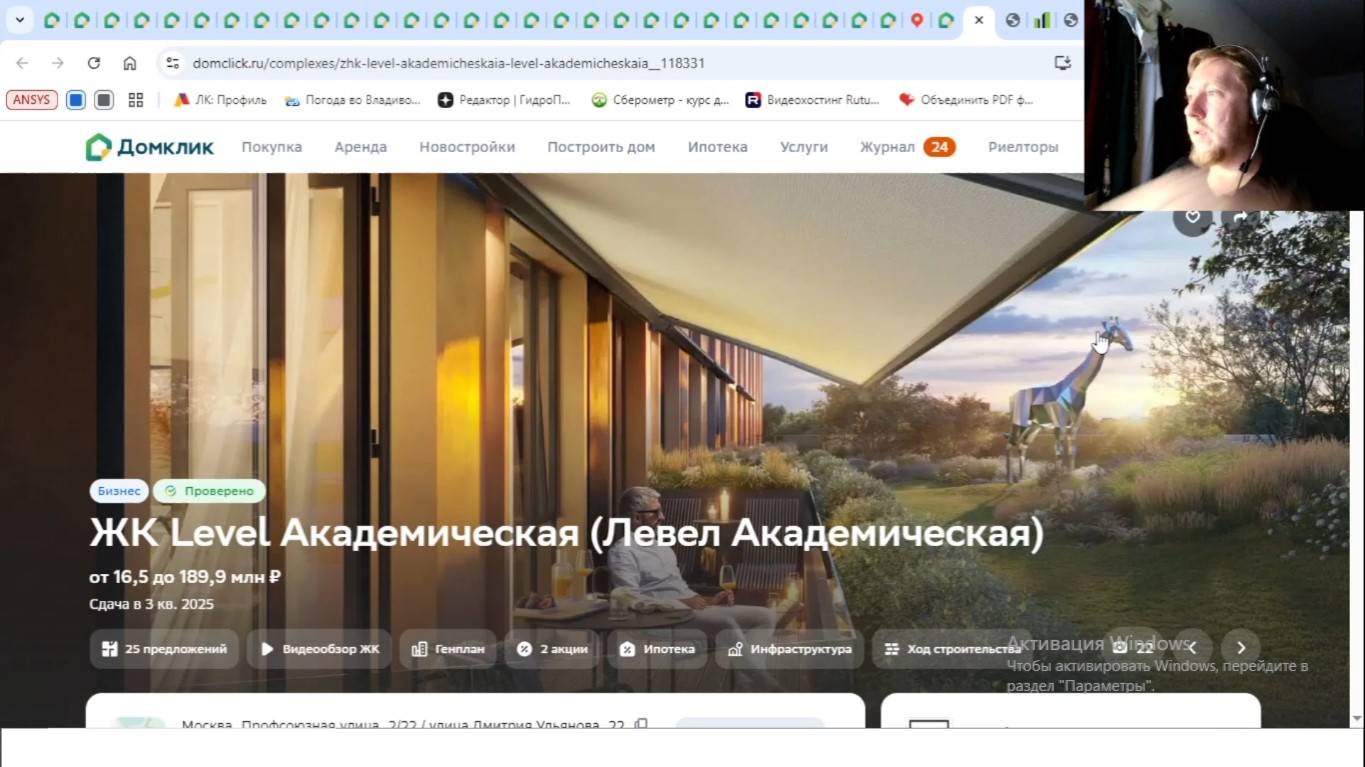Open the Видеохостинг Rutu… bookmark
The height and width of the screenshot is (767, 1365).
pyautogui.click(x=813, y=100)
